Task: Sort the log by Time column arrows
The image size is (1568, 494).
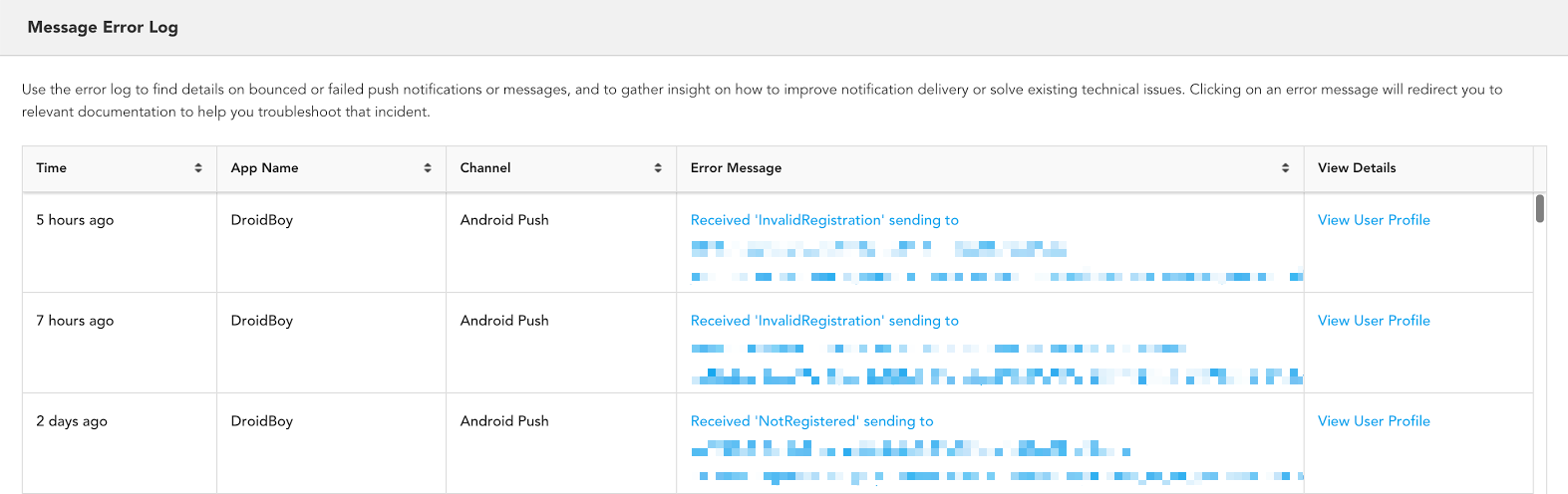Action: pos(198,168)
